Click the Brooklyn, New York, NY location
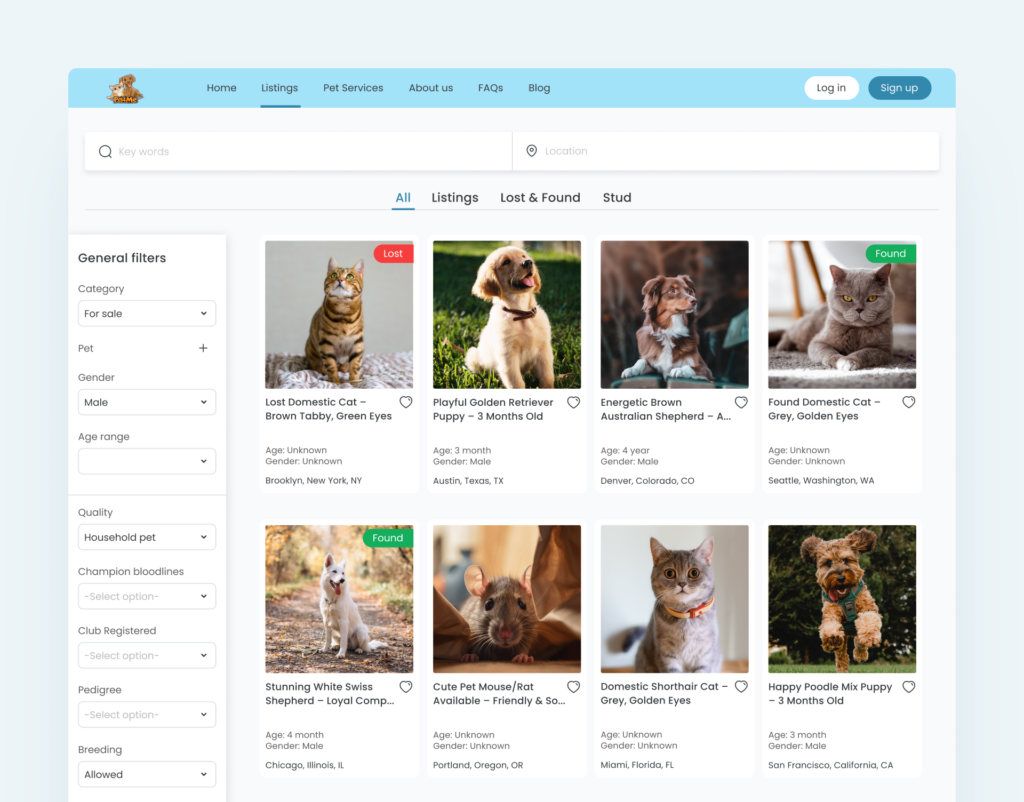 313,481
